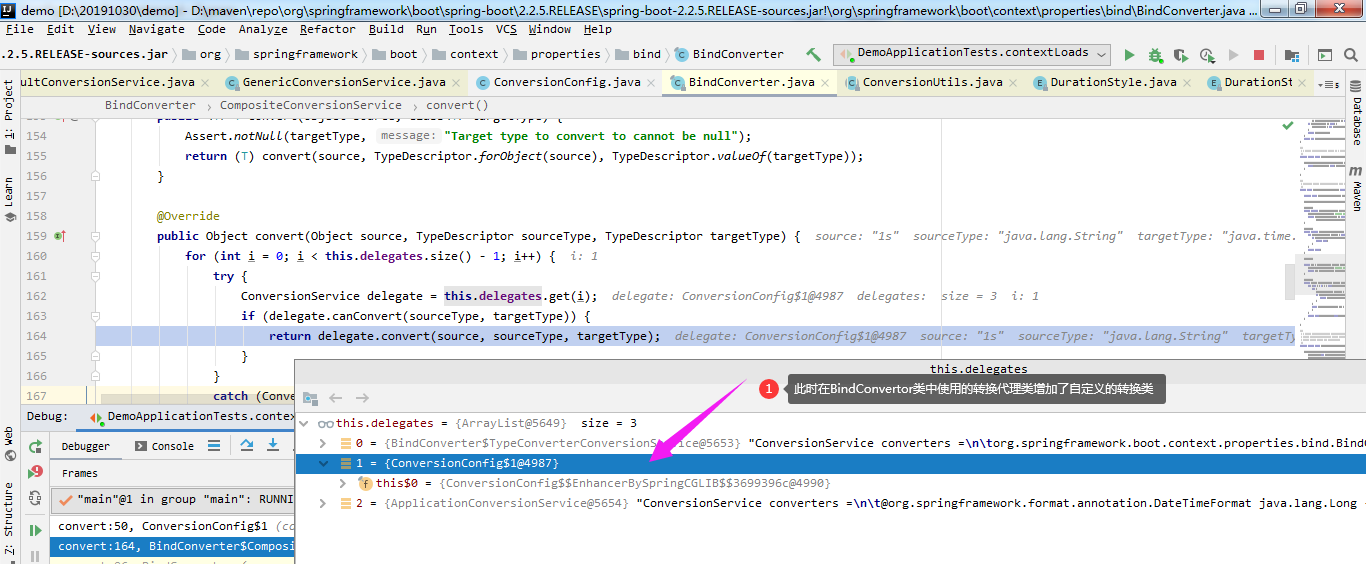This screenshot has width=1366, height=564.
Task: Open DemoApplicationTests.contextLoads run configuration dropdown
Action: coord(972,53)
